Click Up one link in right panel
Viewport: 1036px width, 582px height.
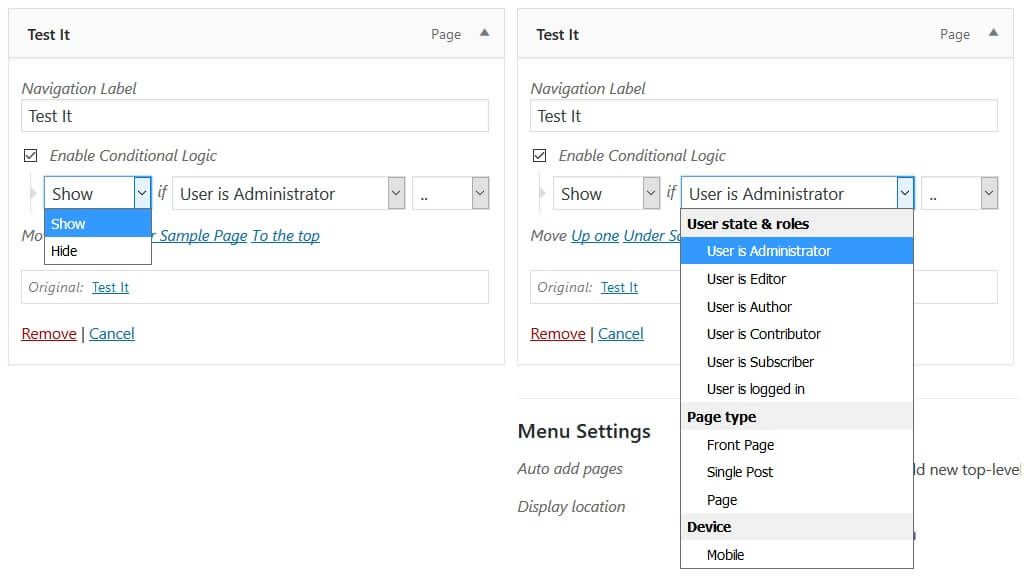595,236
